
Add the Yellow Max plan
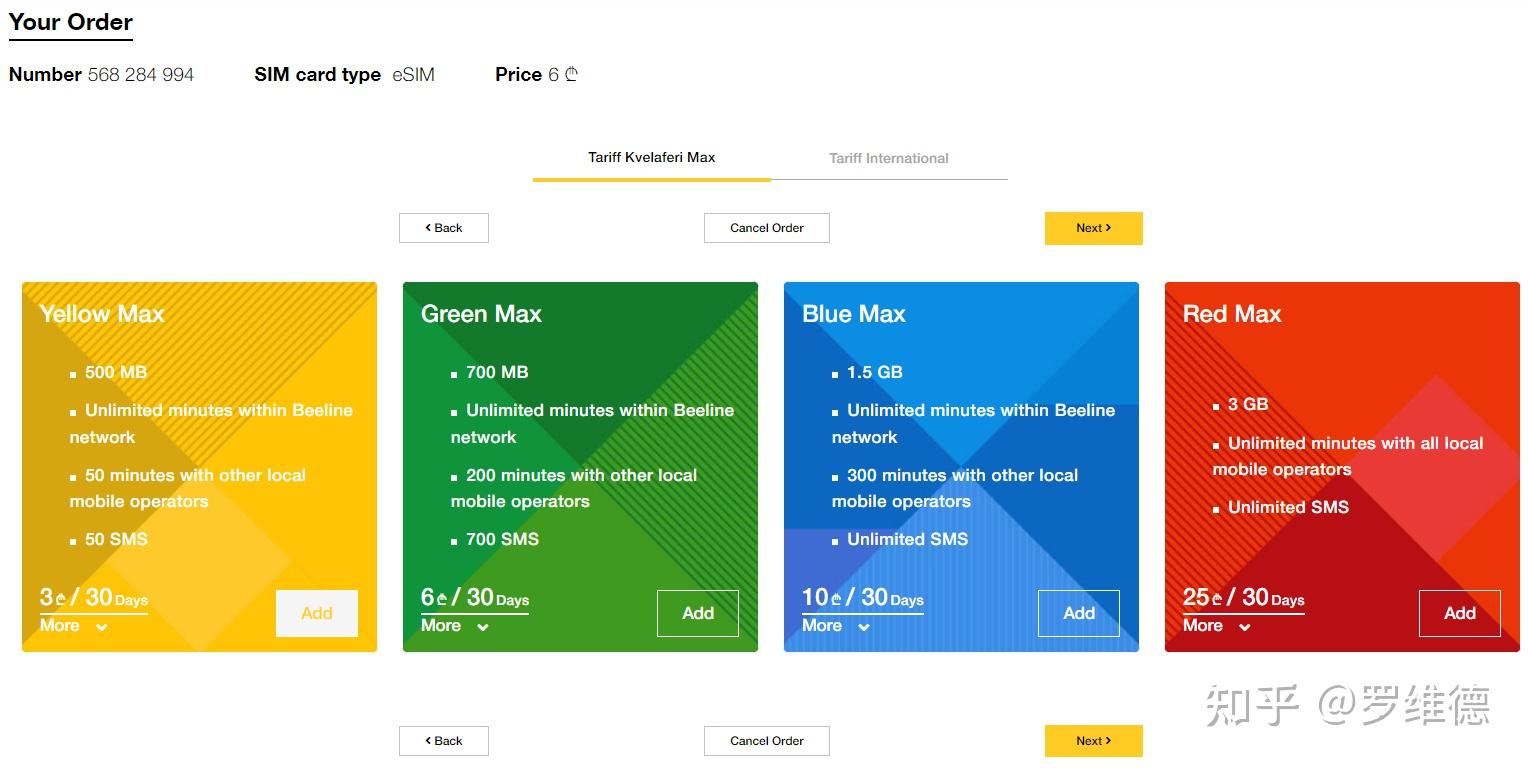316,613
